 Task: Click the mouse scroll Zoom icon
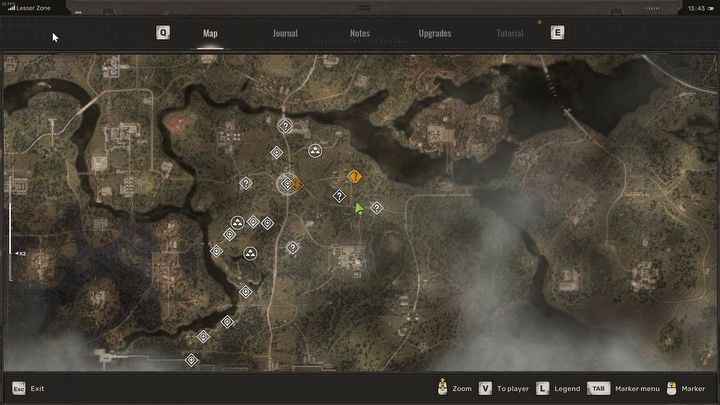pyautogui.click(x=441, y=388)
